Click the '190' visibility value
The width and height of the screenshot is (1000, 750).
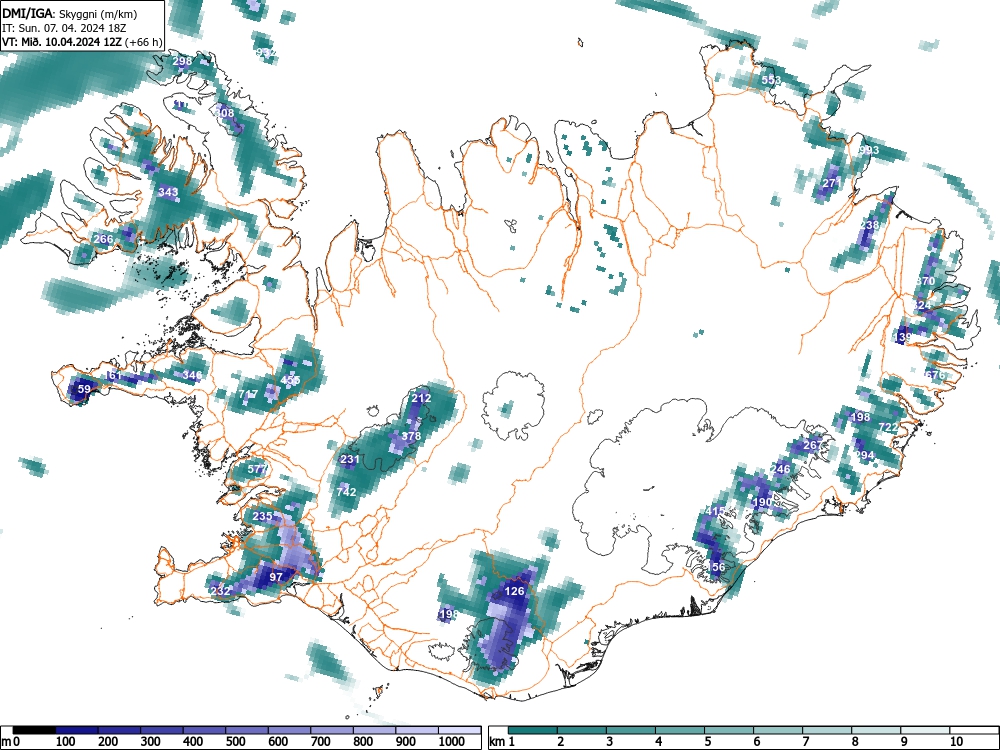762,502
